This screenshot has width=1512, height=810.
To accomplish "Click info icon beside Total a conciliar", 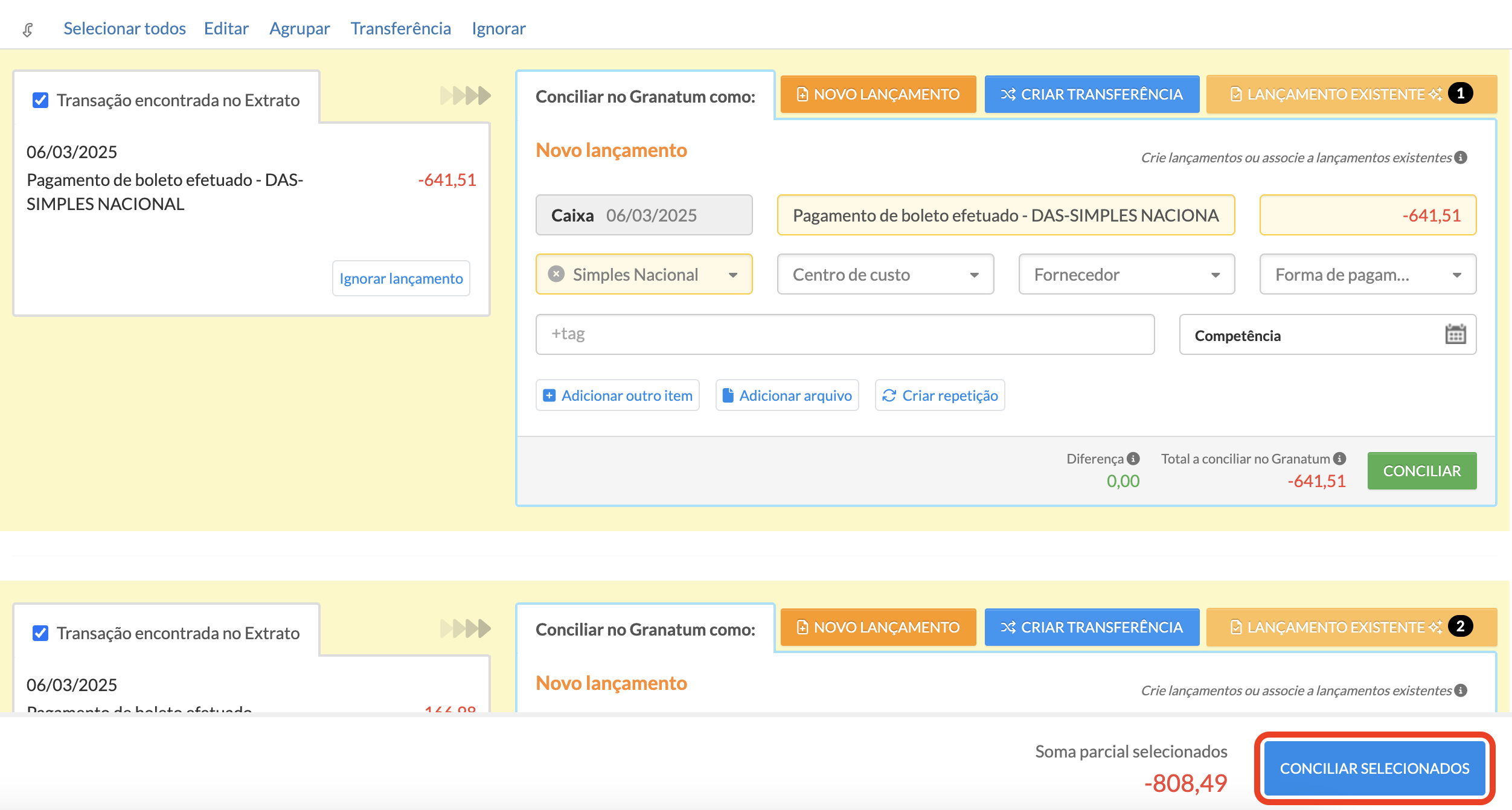I will point(1340,459).
